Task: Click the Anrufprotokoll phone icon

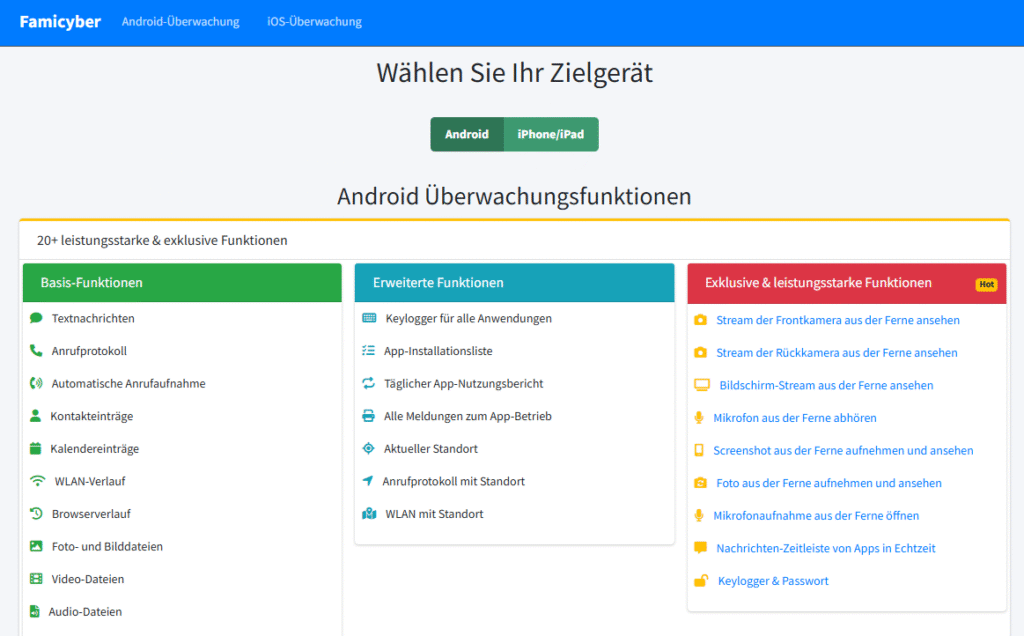Action: coord(37,351)
